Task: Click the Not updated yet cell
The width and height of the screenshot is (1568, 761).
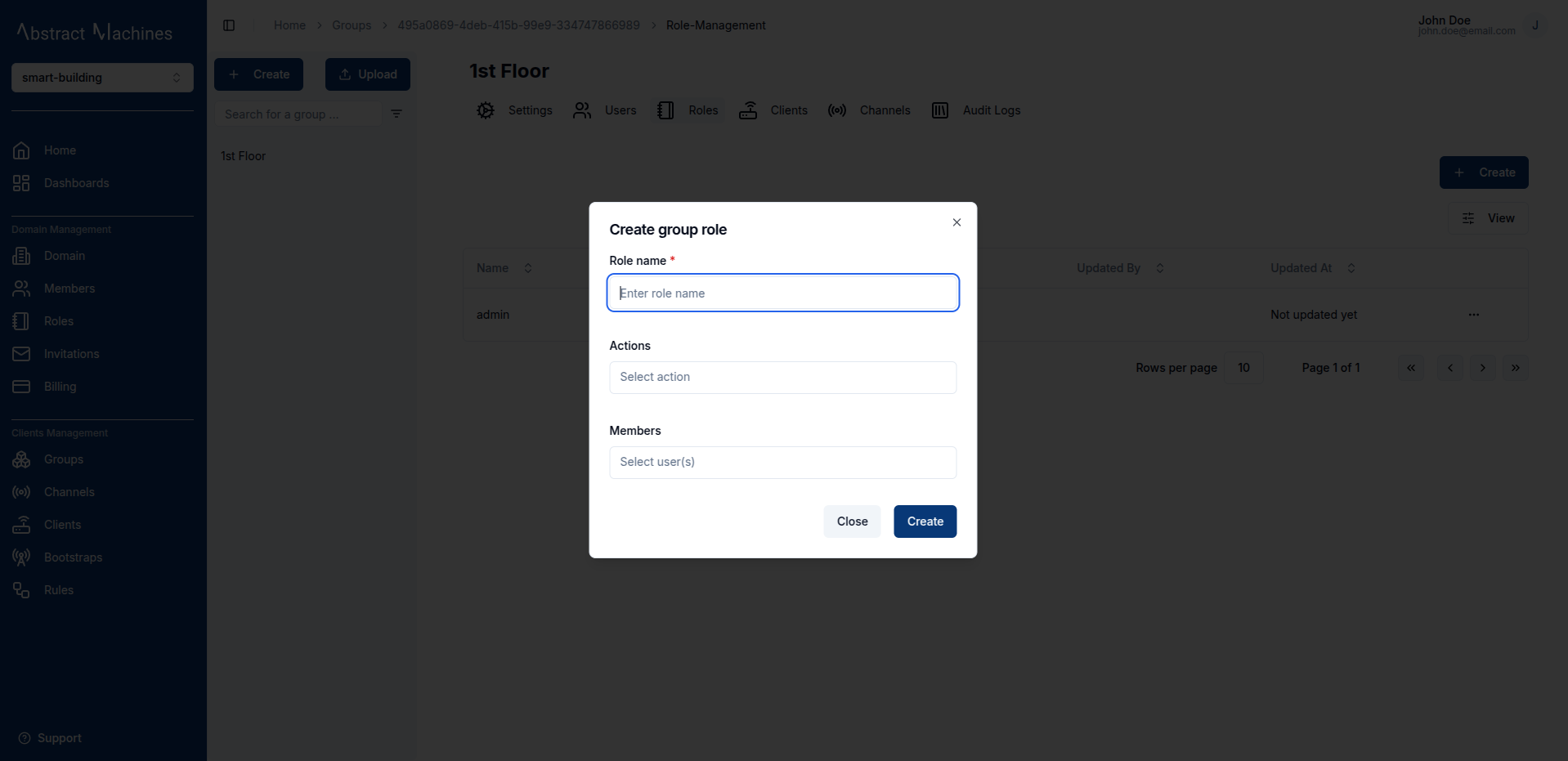Action: click(x=1314, y=315)
